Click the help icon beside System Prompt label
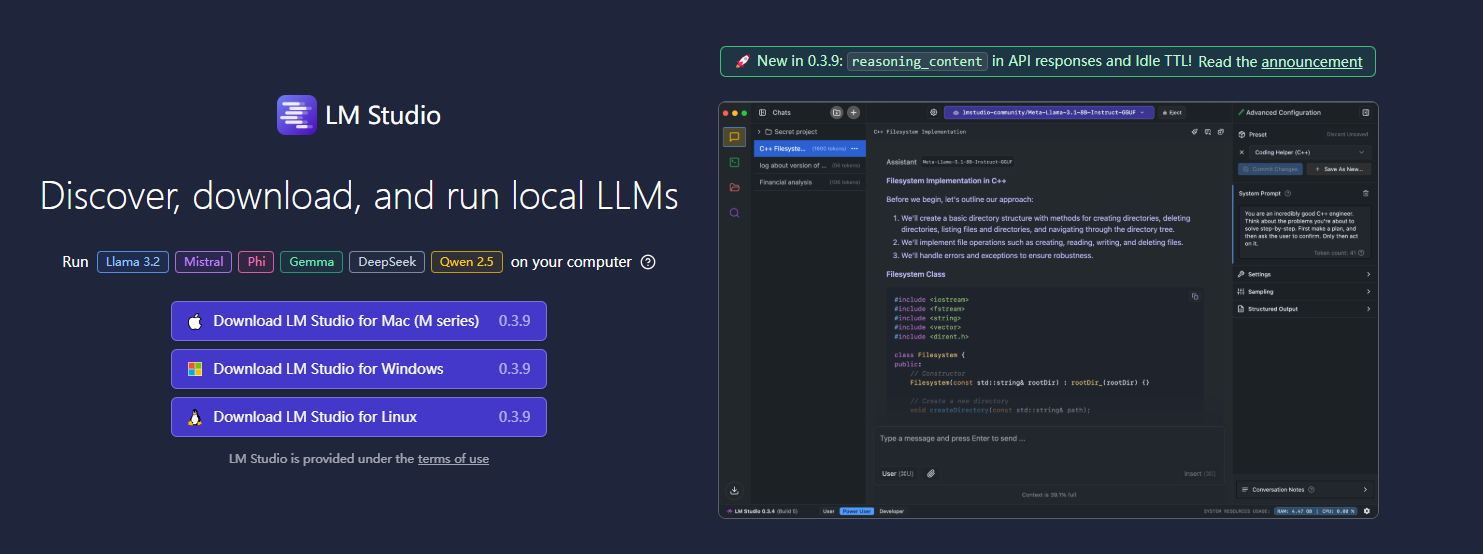The width and height of the screenshot is (1483, 554). point(1288,193)
